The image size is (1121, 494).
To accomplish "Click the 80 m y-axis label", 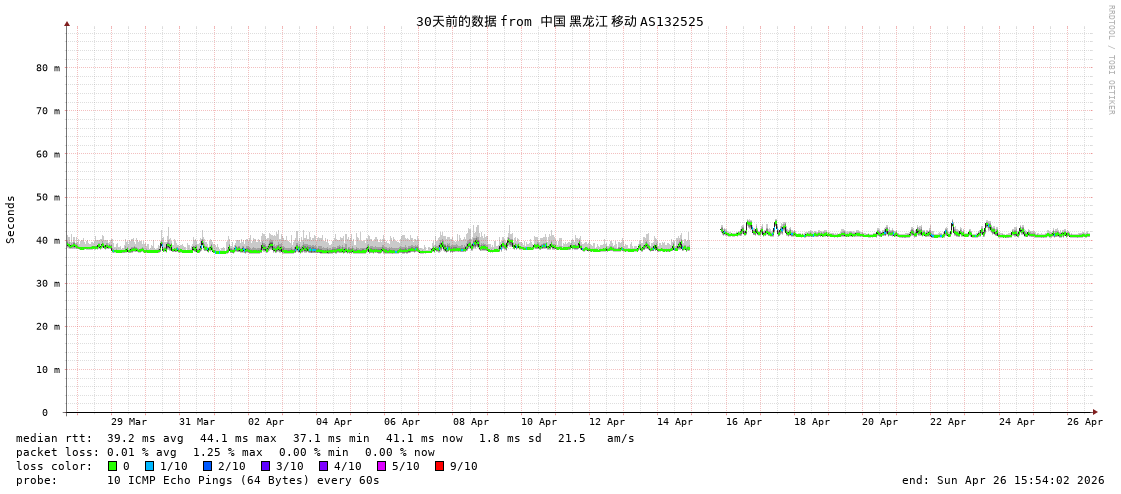I will click(x=49, y=68).
